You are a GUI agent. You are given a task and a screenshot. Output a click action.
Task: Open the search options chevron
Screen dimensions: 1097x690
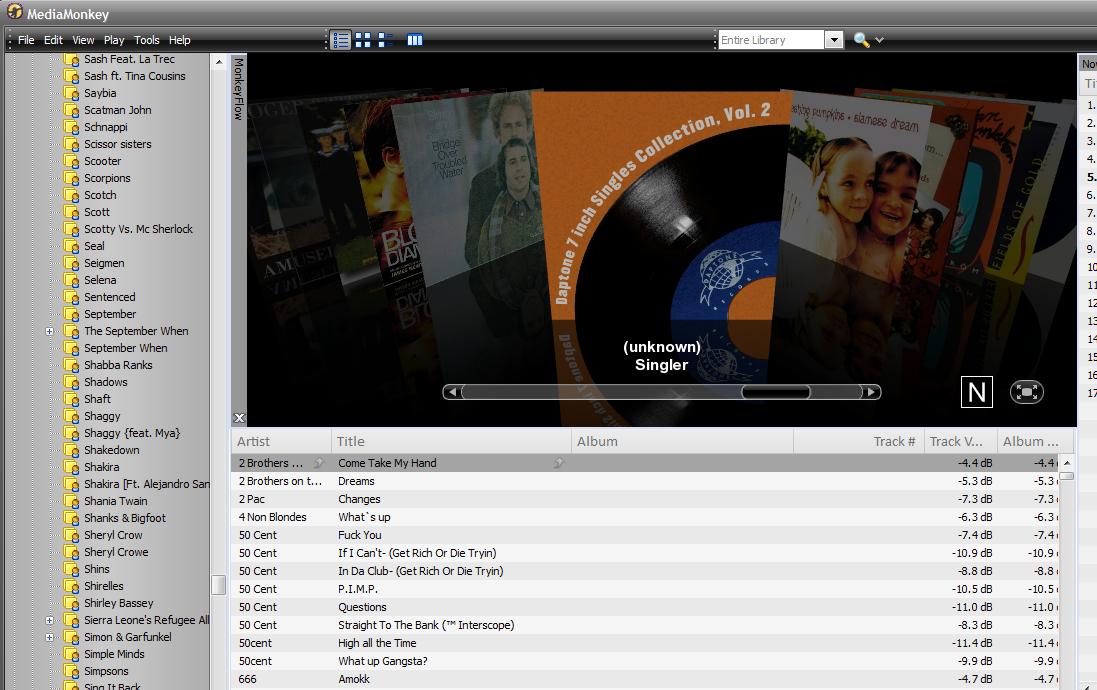879,40
